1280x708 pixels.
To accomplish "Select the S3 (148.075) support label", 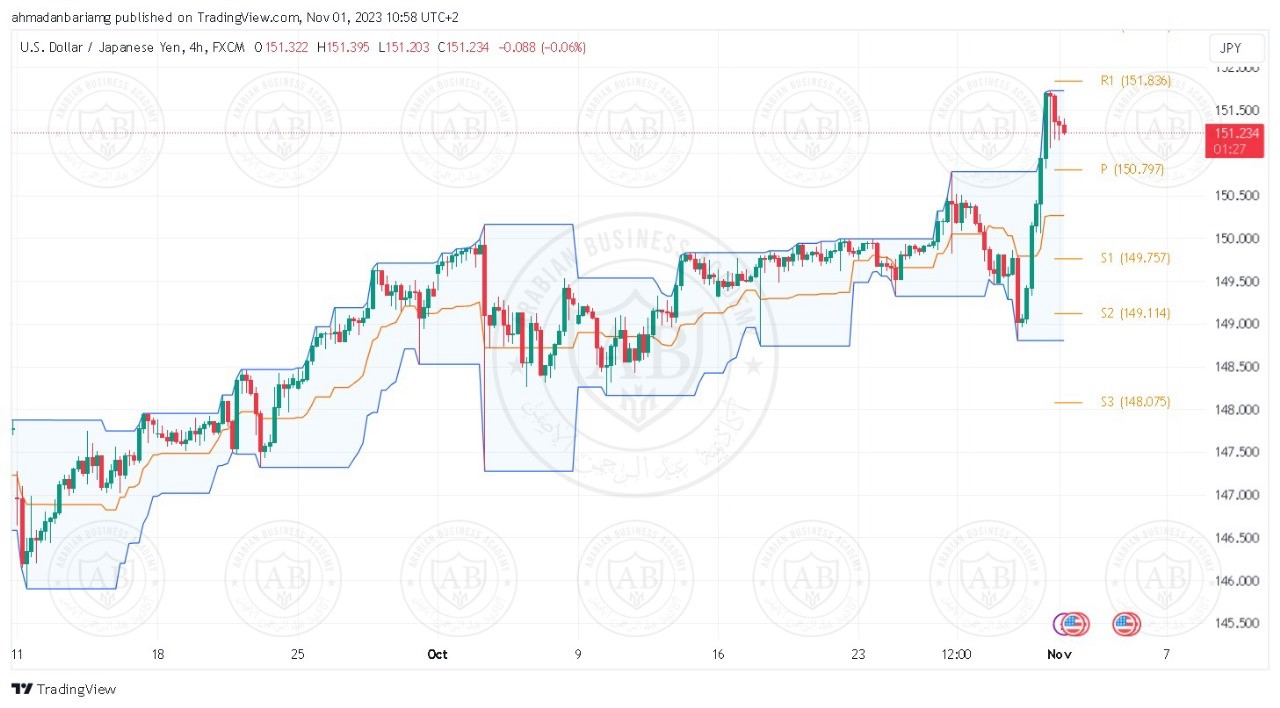I will (x=1135, y=402).
